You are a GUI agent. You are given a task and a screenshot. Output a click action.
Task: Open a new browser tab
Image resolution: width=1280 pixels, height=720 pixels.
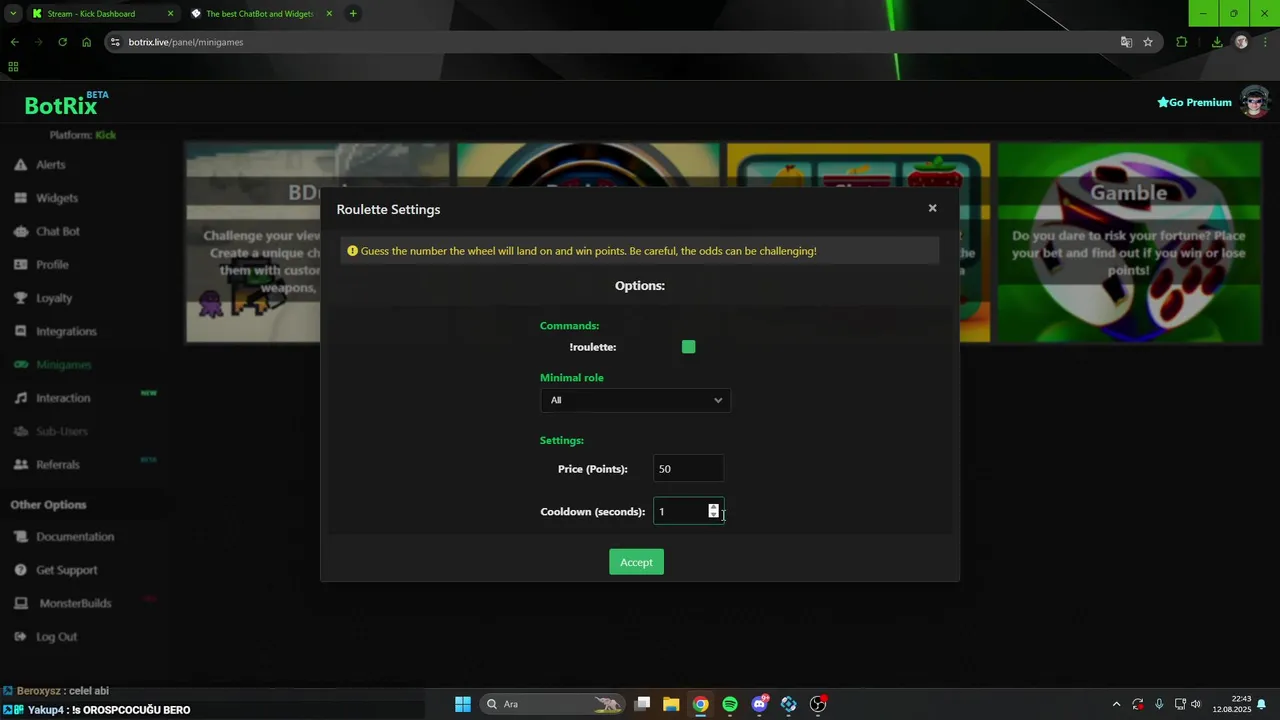(353, 14)
